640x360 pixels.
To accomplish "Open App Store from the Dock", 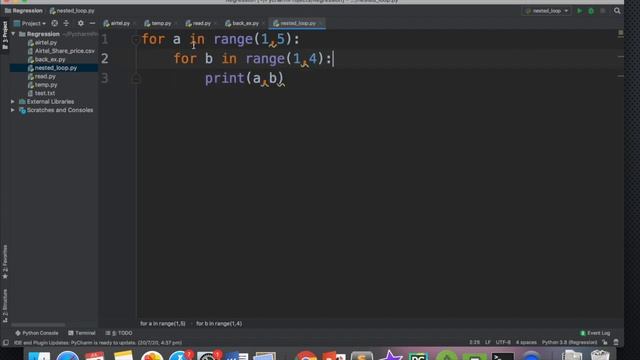I will click(x=180, y=356).
